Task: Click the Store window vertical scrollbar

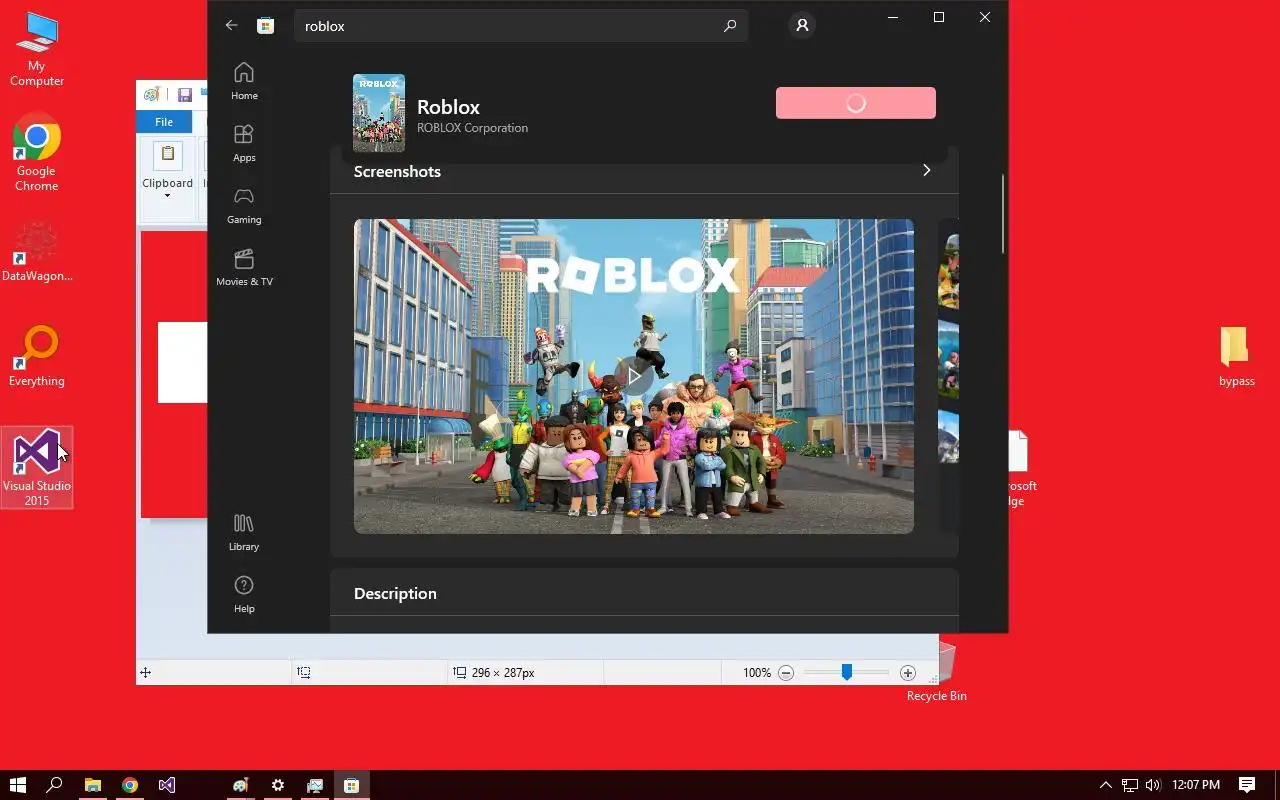Action: tap(1003, 212)
